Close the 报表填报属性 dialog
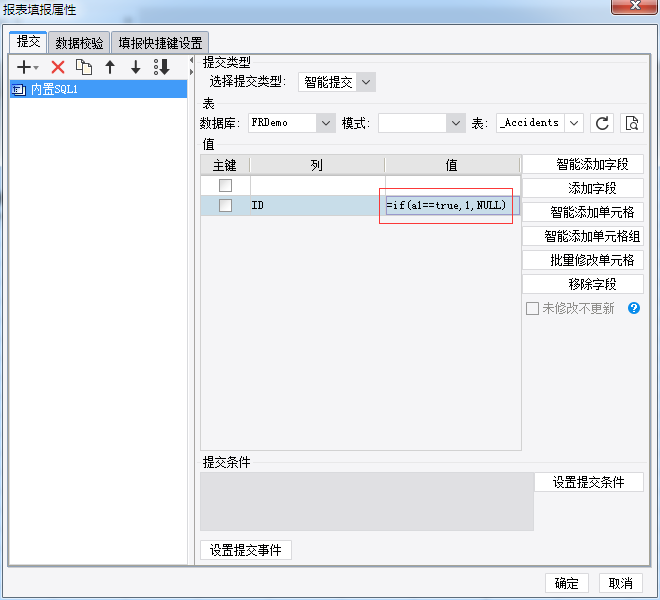Screen dimensions: 660x600 pyautogui.click(x=635, y=6)
